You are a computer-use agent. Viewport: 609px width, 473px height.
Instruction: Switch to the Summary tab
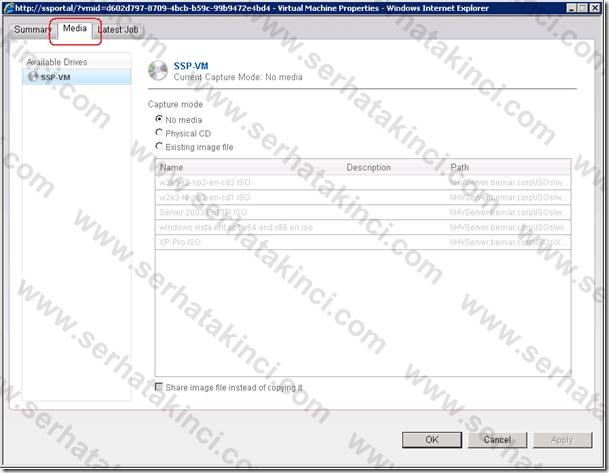point(32,30)
